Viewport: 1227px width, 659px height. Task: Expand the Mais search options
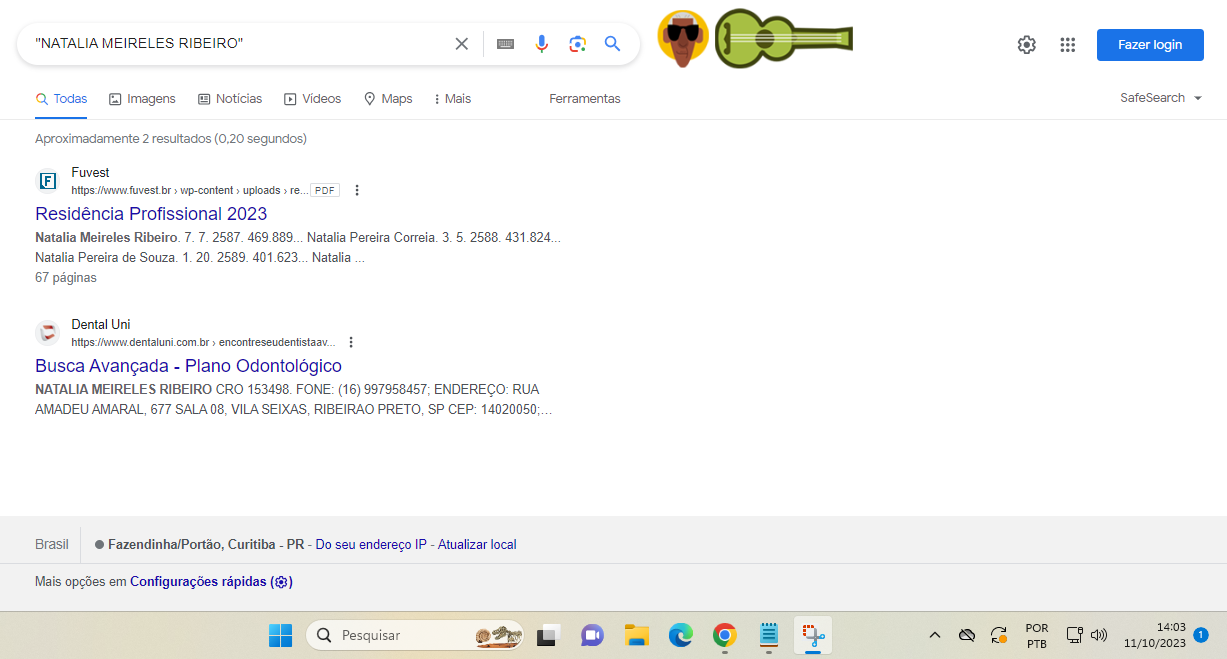tap(453, 99)
